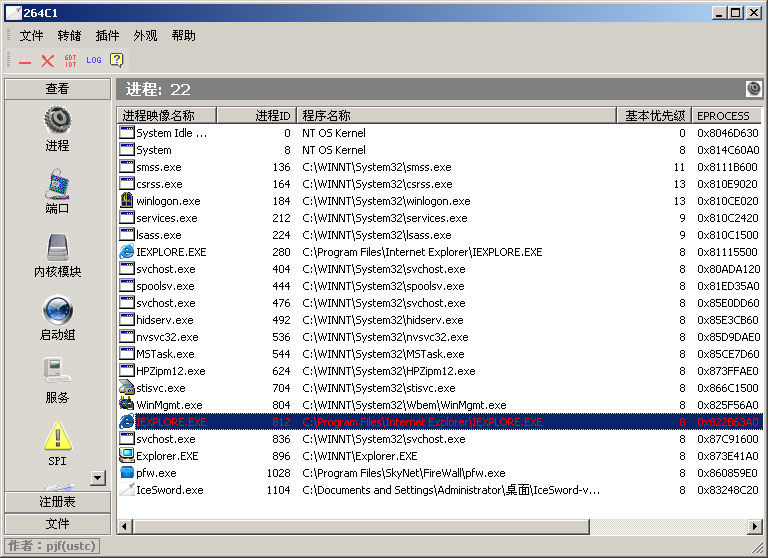This screenshot has height=558, width=768.
Task: Open the 外观 appearance menu
Action: coord(145,36)
